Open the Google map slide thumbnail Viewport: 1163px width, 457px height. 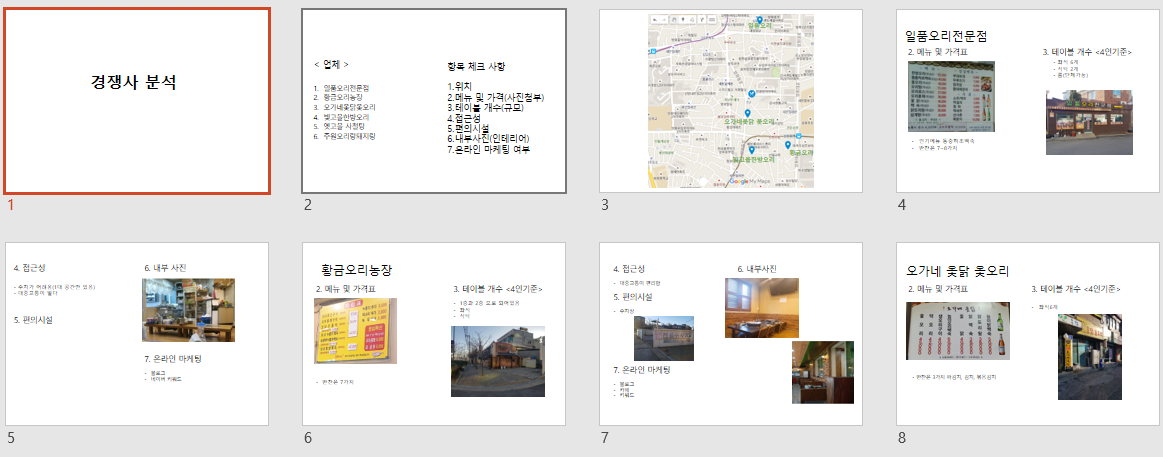[731, 101]
